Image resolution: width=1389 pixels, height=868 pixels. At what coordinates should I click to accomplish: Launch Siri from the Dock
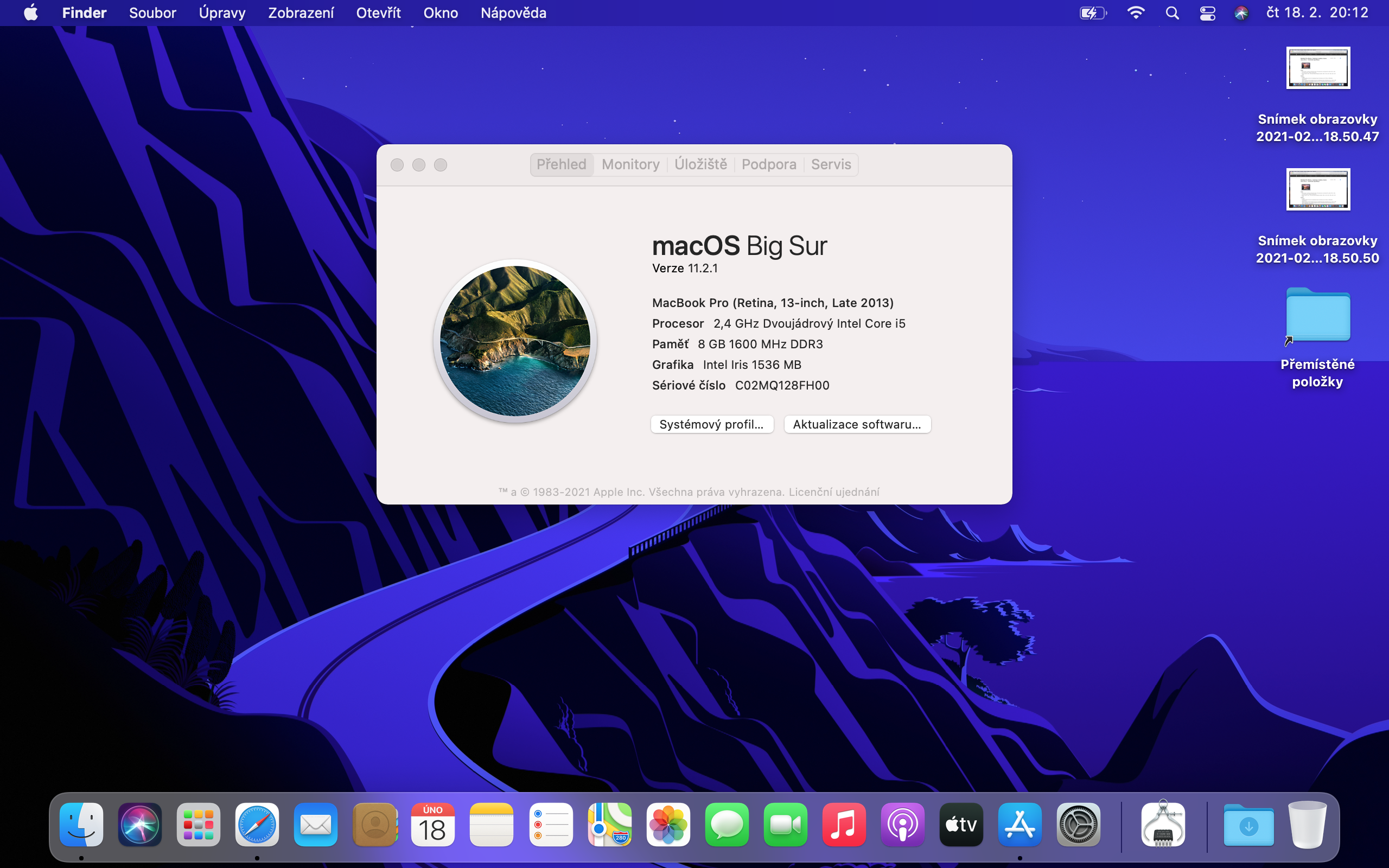pos(140,825)
